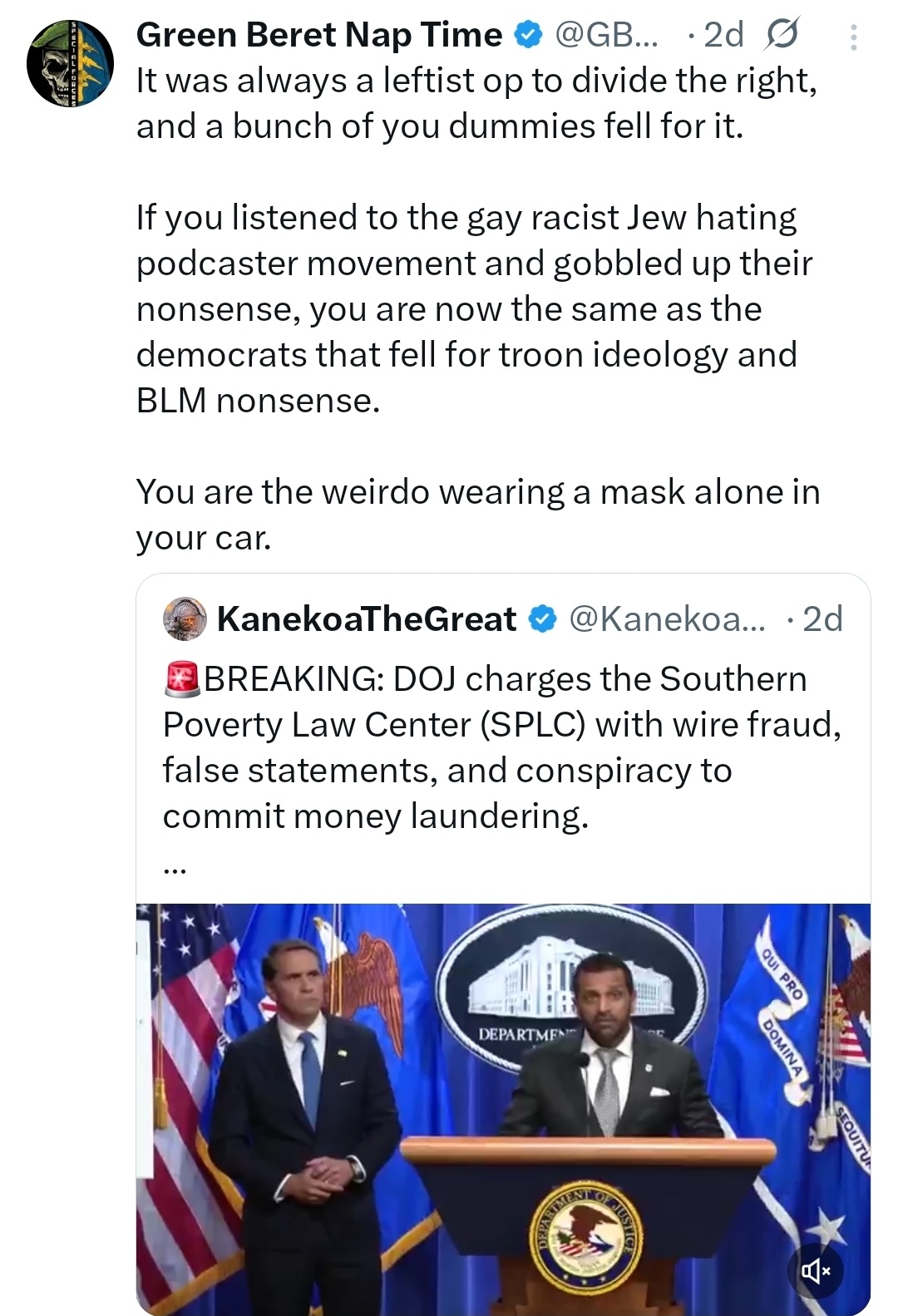Click the paragraph mentioning "podcaster movement"
898x1316 pixels.
[x=474, y=308]
